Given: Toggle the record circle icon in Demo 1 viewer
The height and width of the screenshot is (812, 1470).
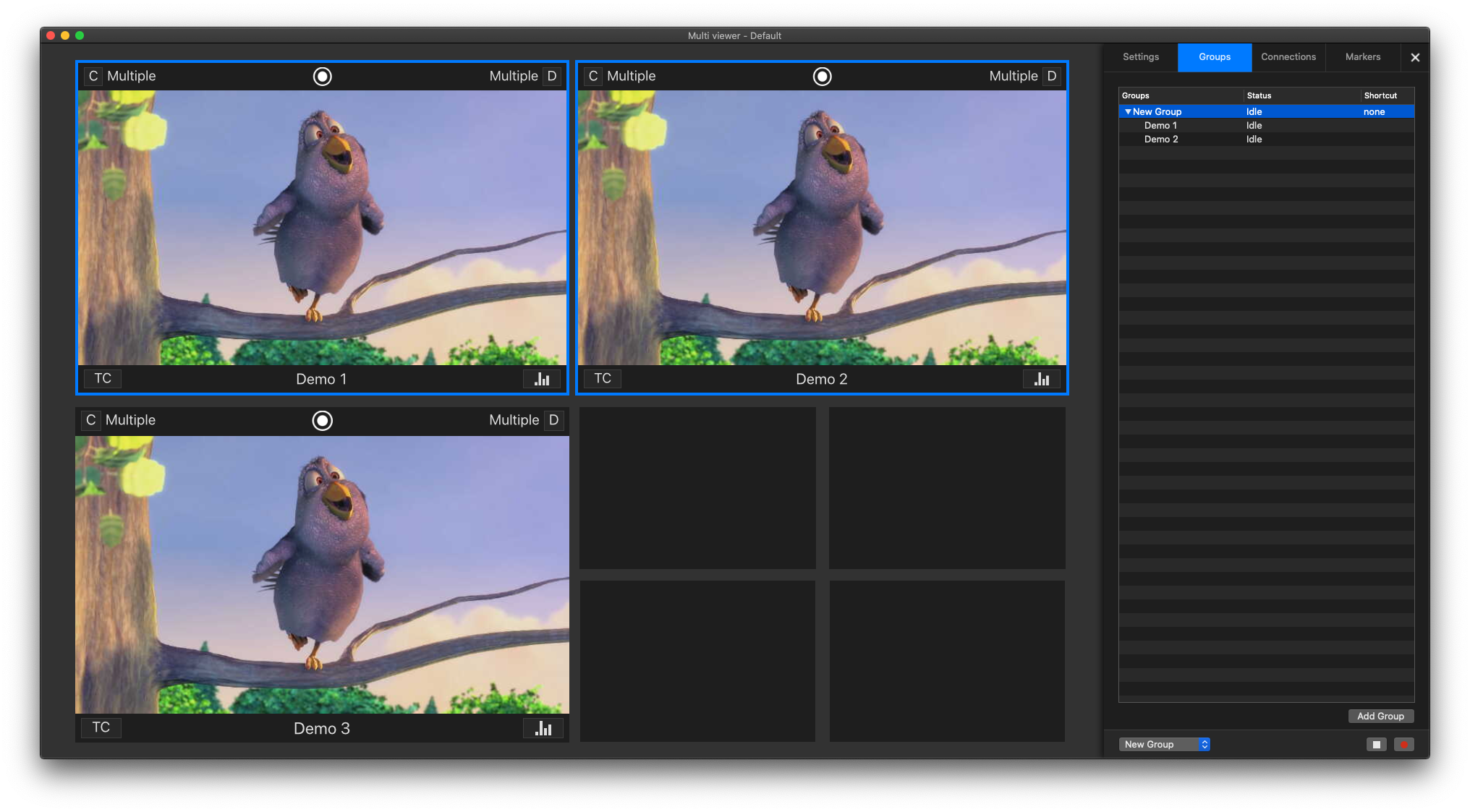Looking at the screenshot, I should click(323, 76).
